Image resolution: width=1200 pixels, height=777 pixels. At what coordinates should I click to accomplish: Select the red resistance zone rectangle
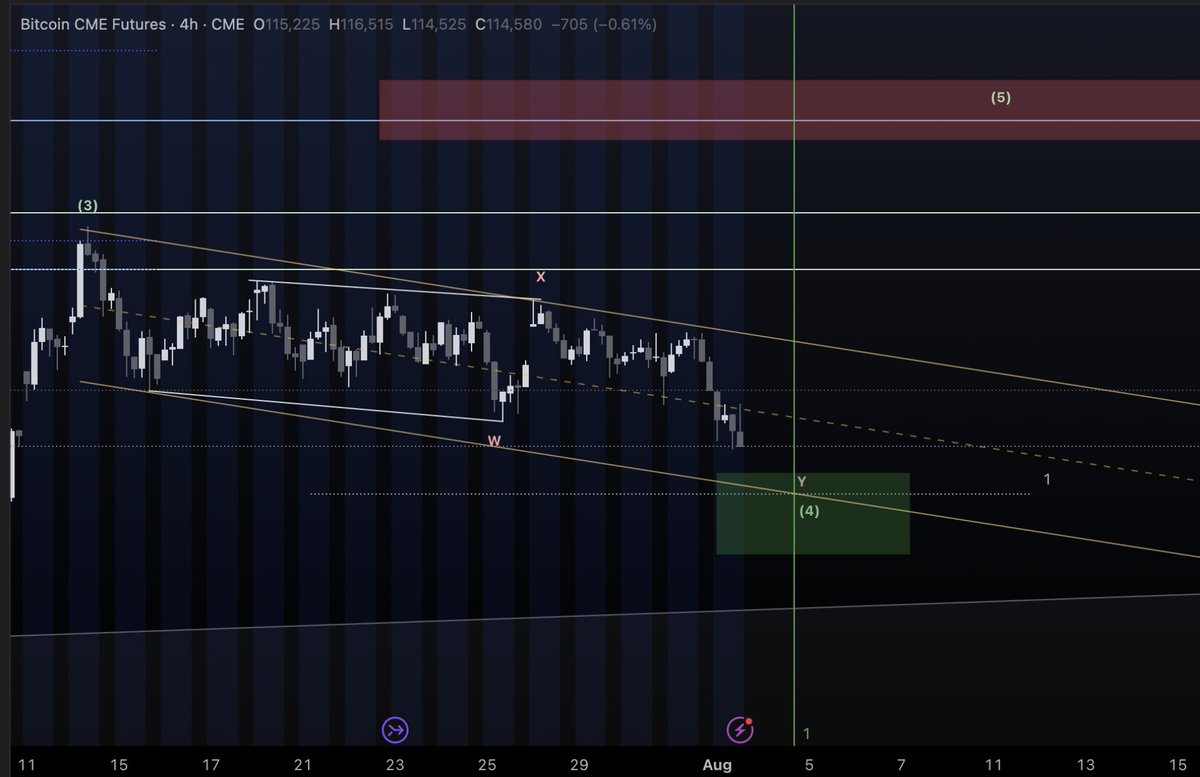[789, 110]
